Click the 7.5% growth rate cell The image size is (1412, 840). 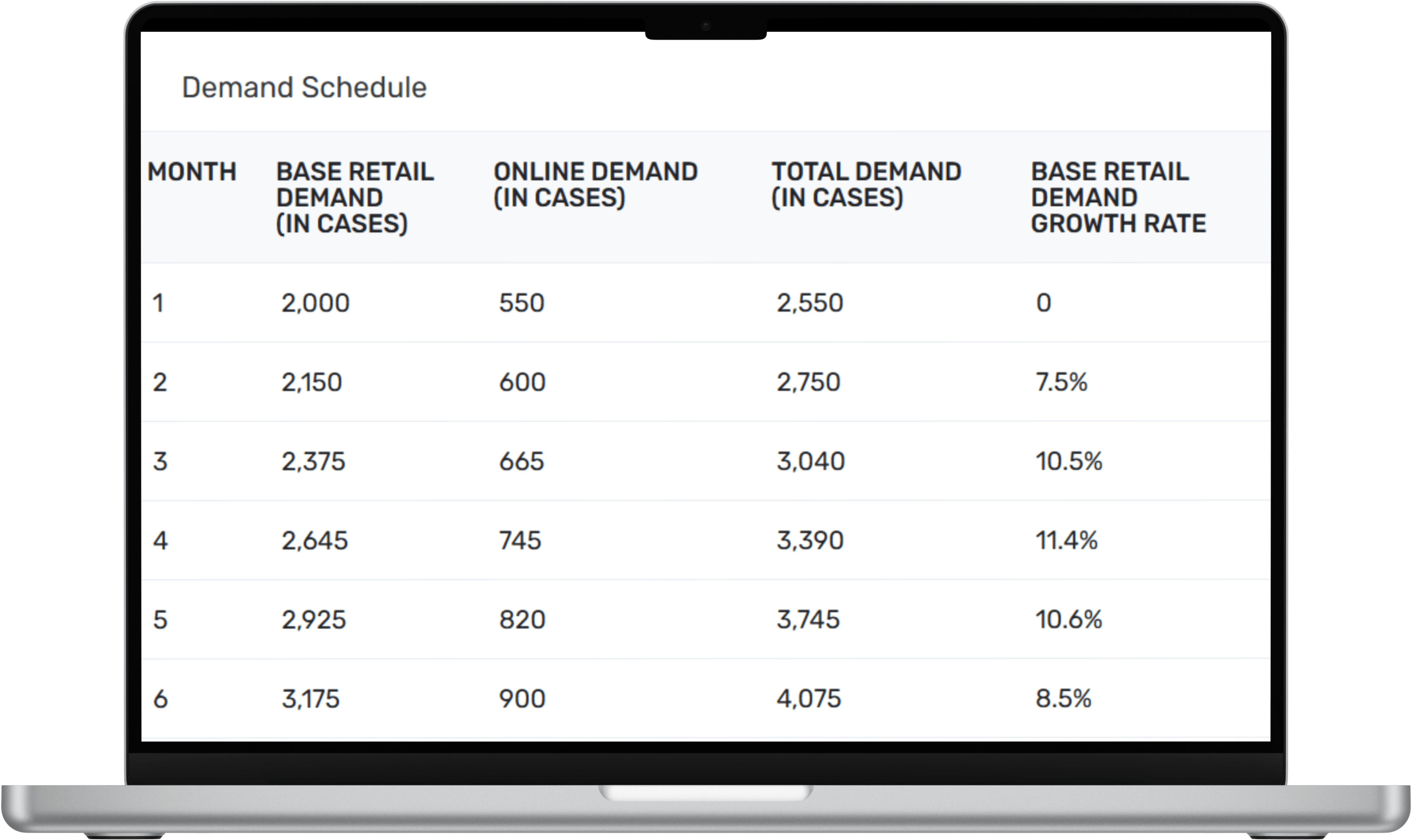point(1061,382)
